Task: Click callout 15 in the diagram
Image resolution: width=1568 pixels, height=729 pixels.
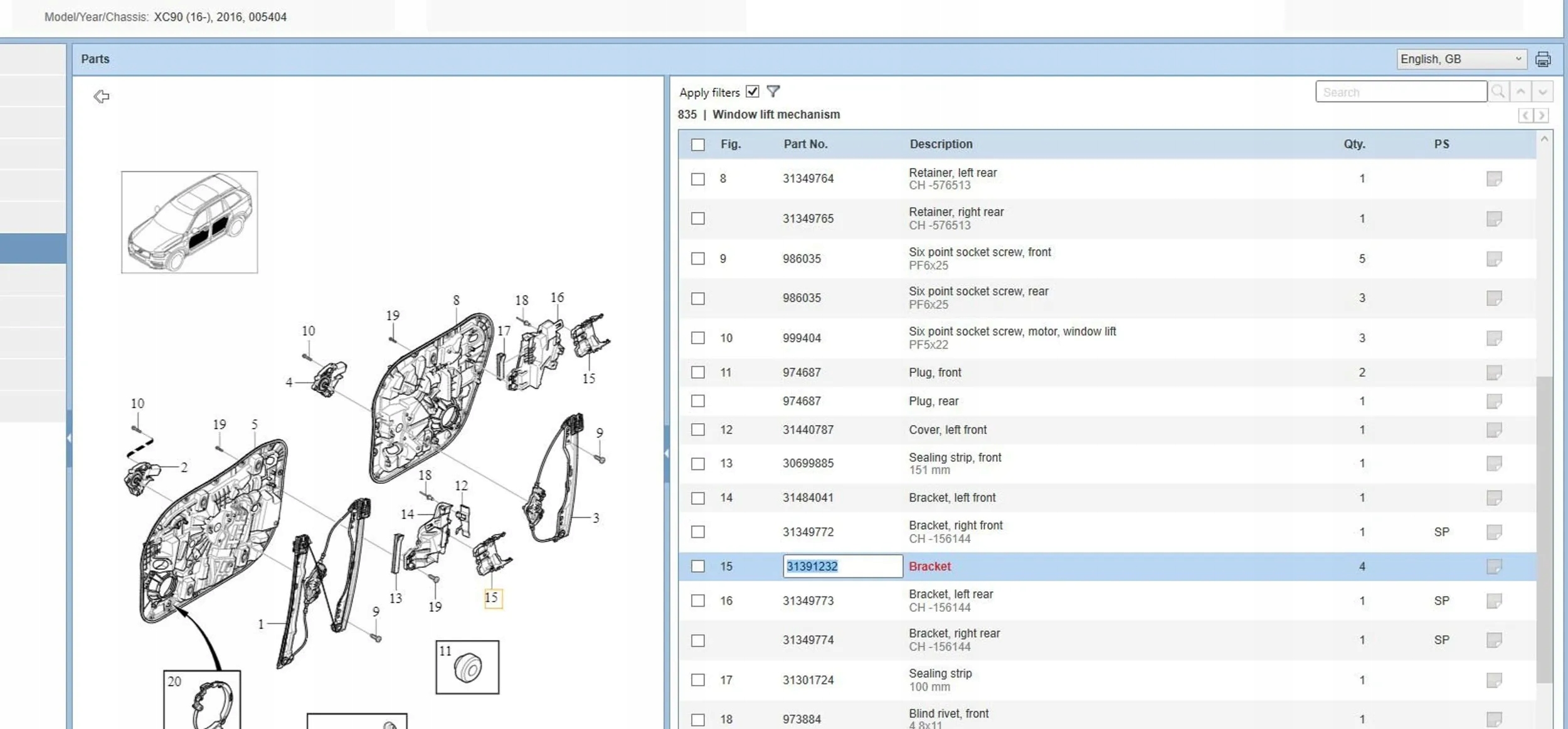Action: point(492,598)
